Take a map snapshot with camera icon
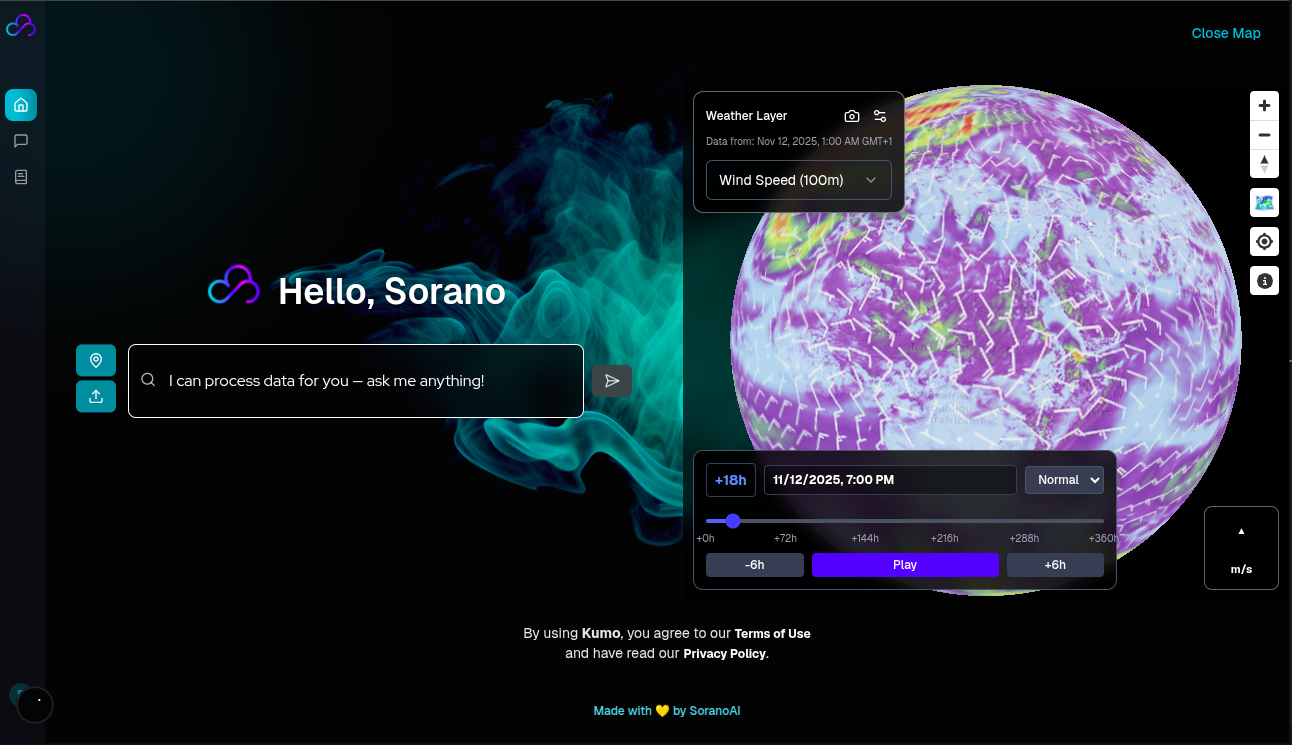This screenshot has height=745, width=1292. coord(852,116)
